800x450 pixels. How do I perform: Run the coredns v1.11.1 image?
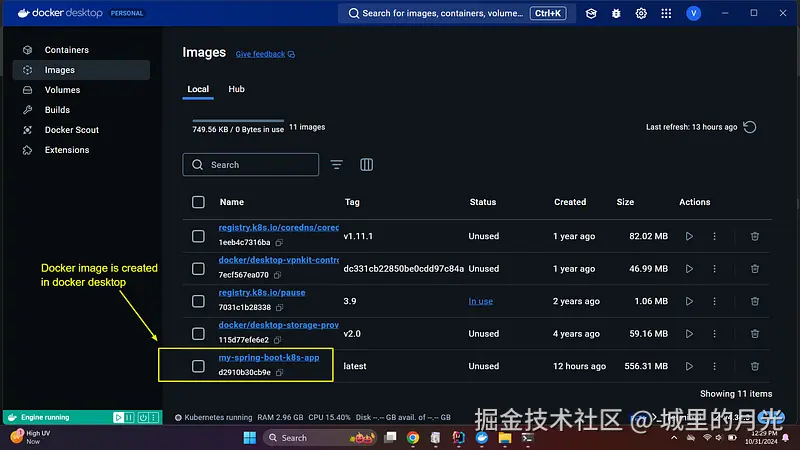click(x=689, y=236)
